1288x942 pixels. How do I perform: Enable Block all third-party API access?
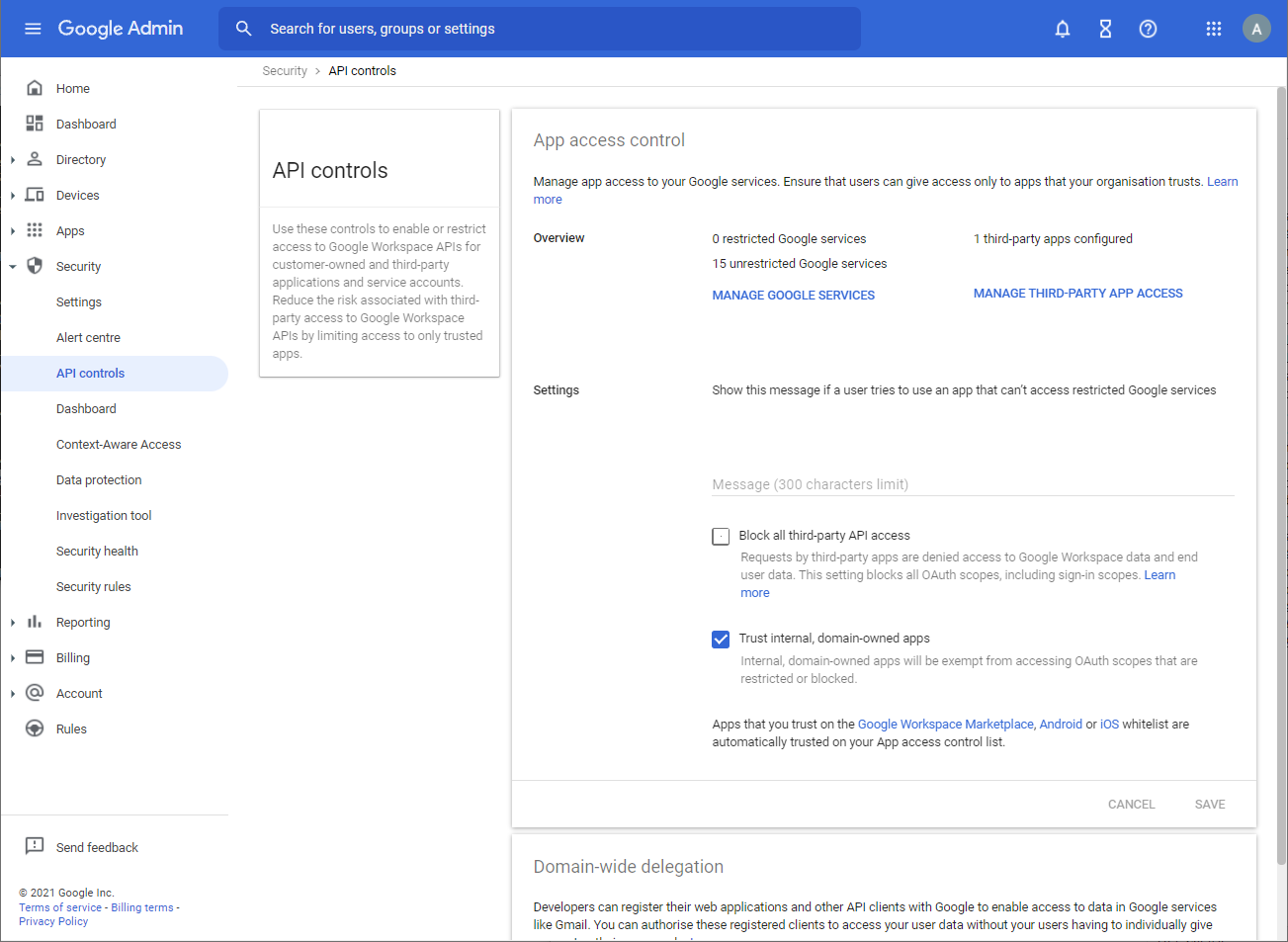click(721, 536)
